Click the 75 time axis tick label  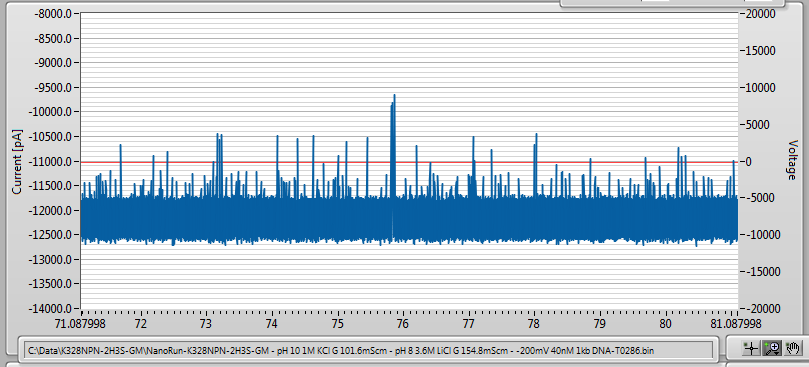[x=337, y=324]
